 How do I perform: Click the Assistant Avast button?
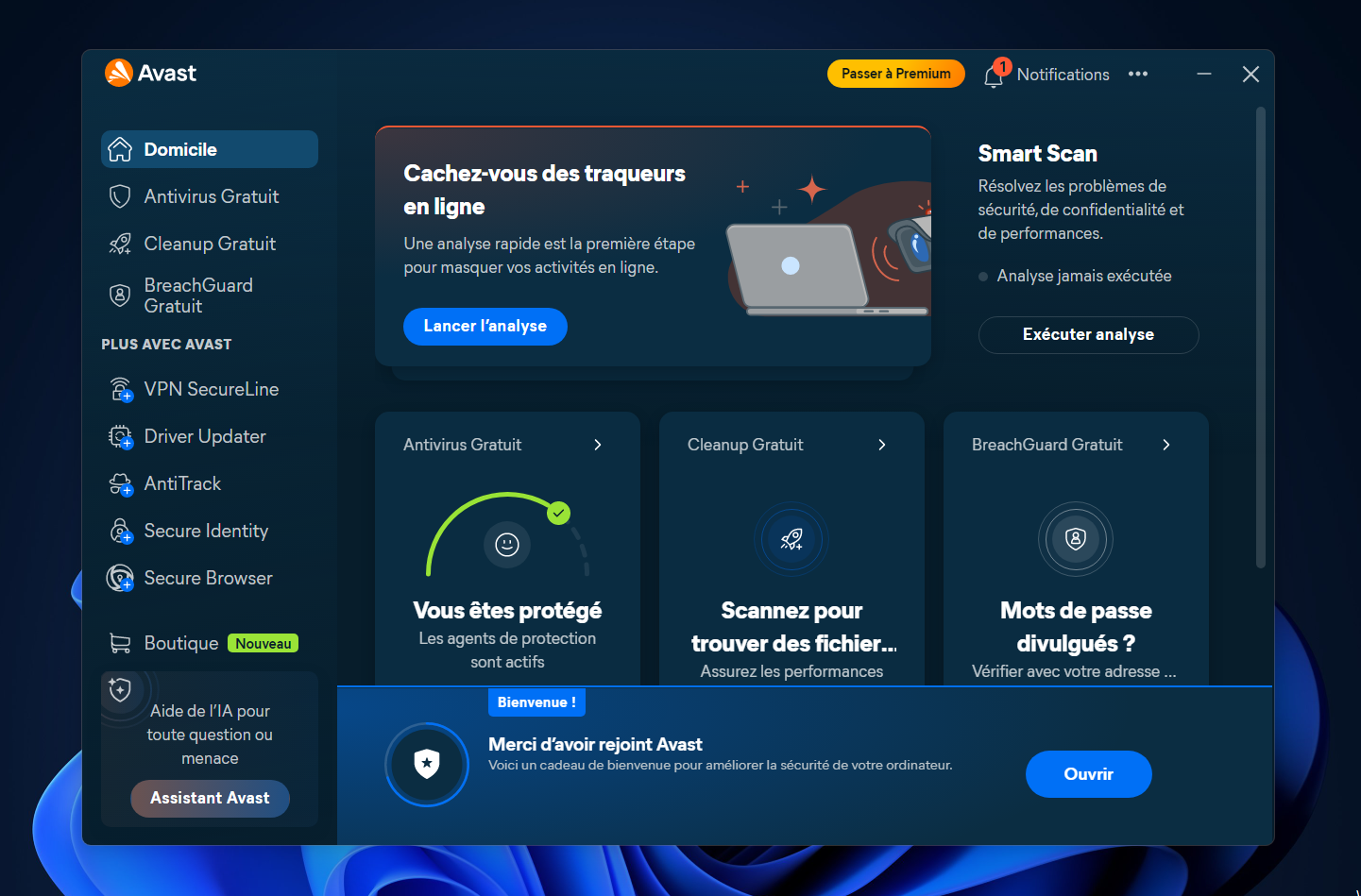pyautogui.click(x=210, y=799)
